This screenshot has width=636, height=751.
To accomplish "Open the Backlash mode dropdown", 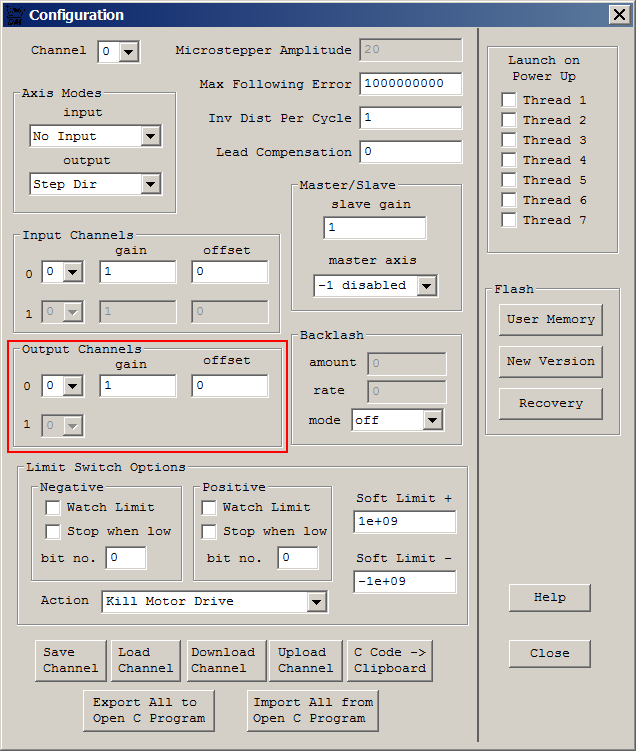I will 432,421.
